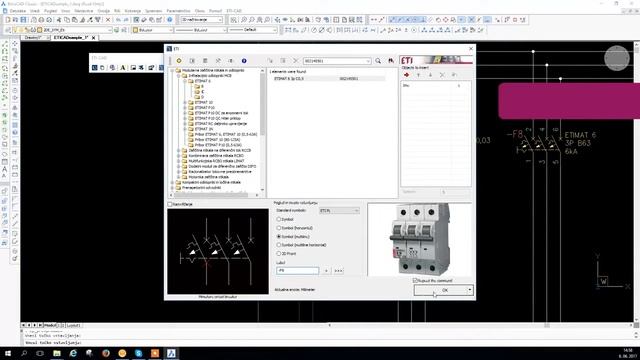This screenshot has width=640, height=360.
Task: Click the move-down arrow under Objects to insert
Action: coord(430,75)
